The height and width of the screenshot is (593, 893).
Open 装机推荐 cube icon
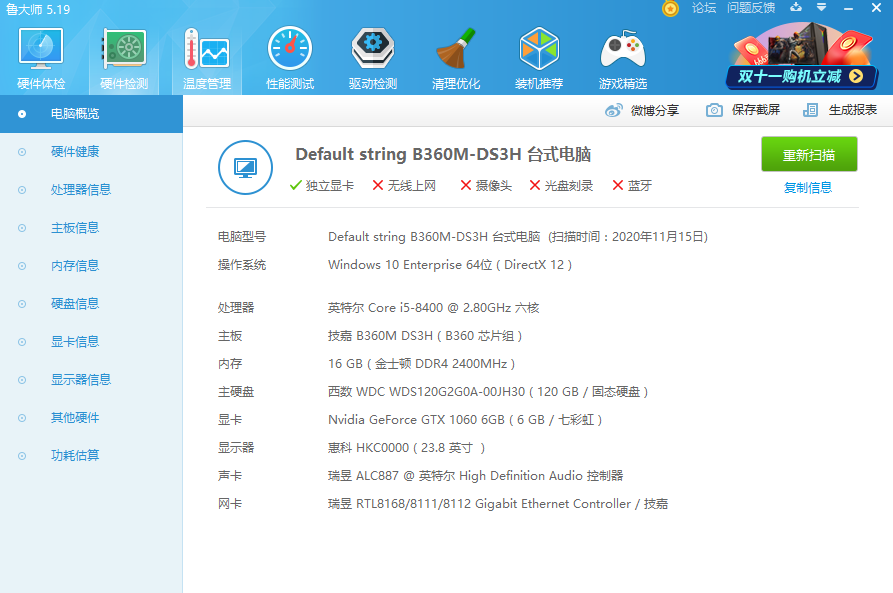[539, 48]
